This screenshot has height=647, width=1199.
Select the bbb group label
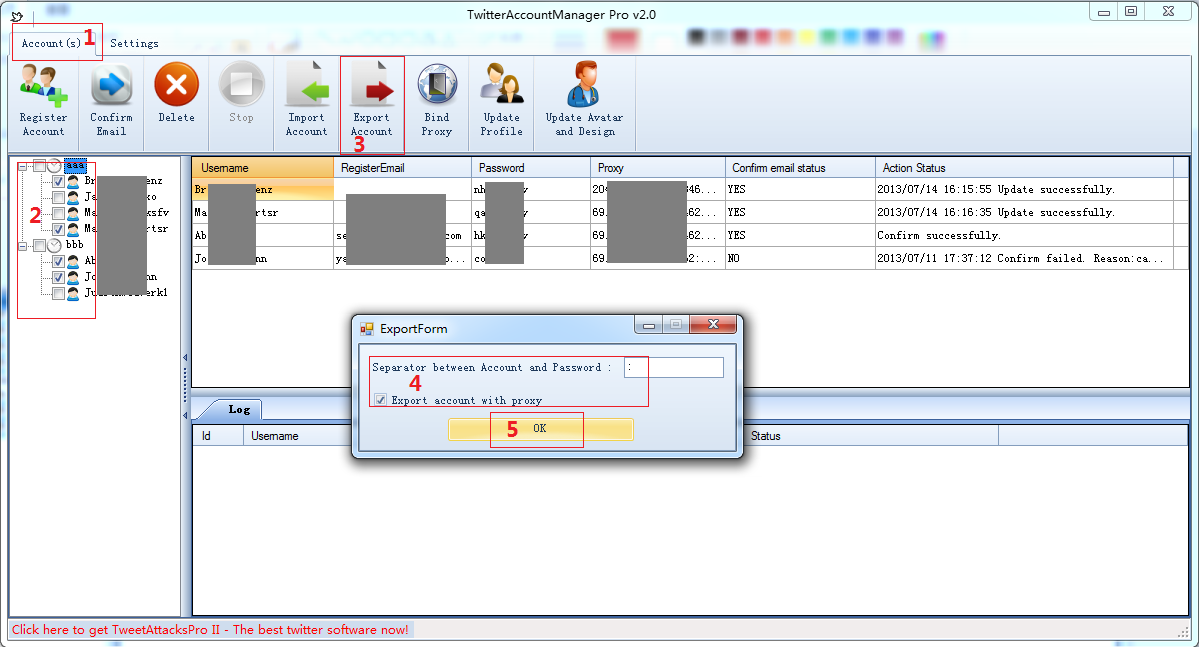point(75,245)
